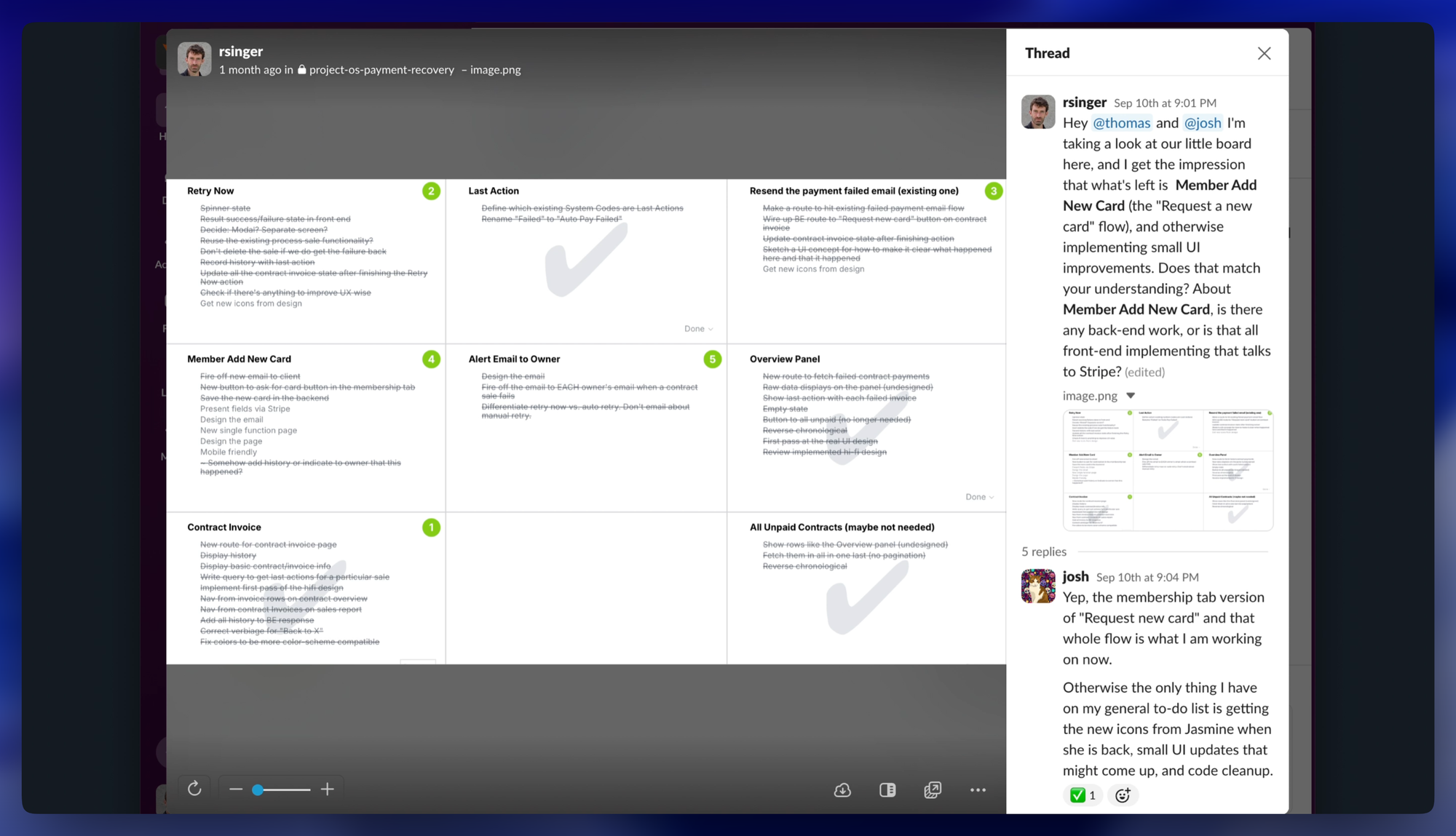
Task: Open Done dropdown in Overview Panel card
Action: (979, 497)
